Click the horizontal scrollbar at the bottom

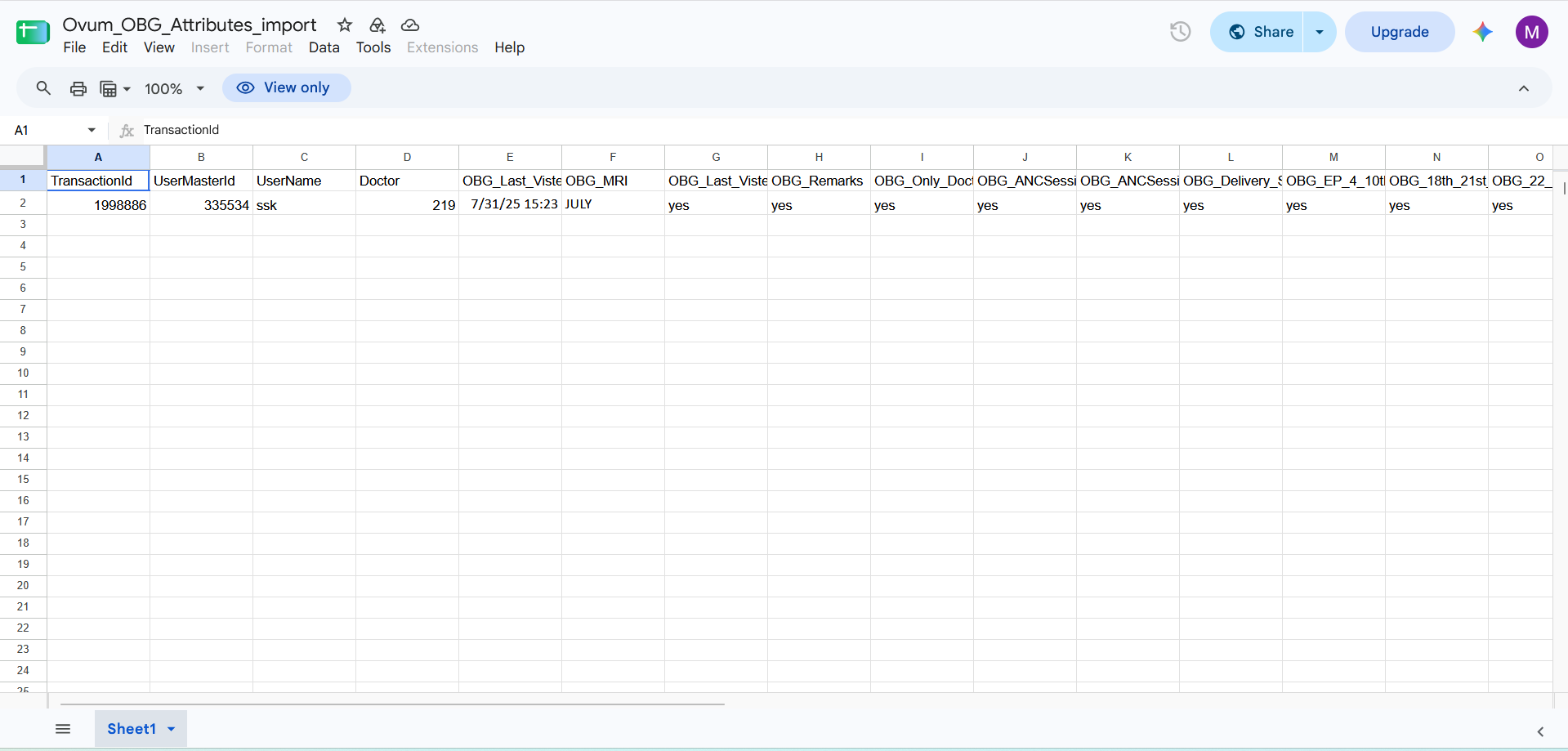[x=392, y=704]
